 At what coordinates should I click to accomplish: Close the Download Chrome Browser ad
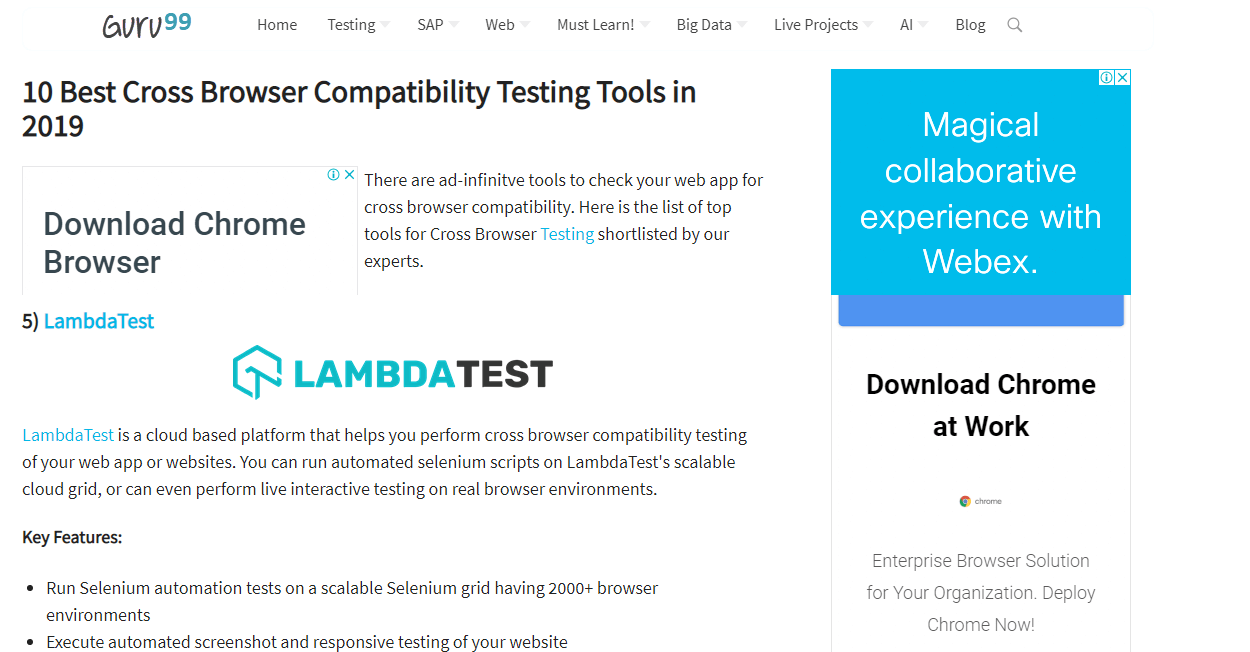tap(349, 174)
